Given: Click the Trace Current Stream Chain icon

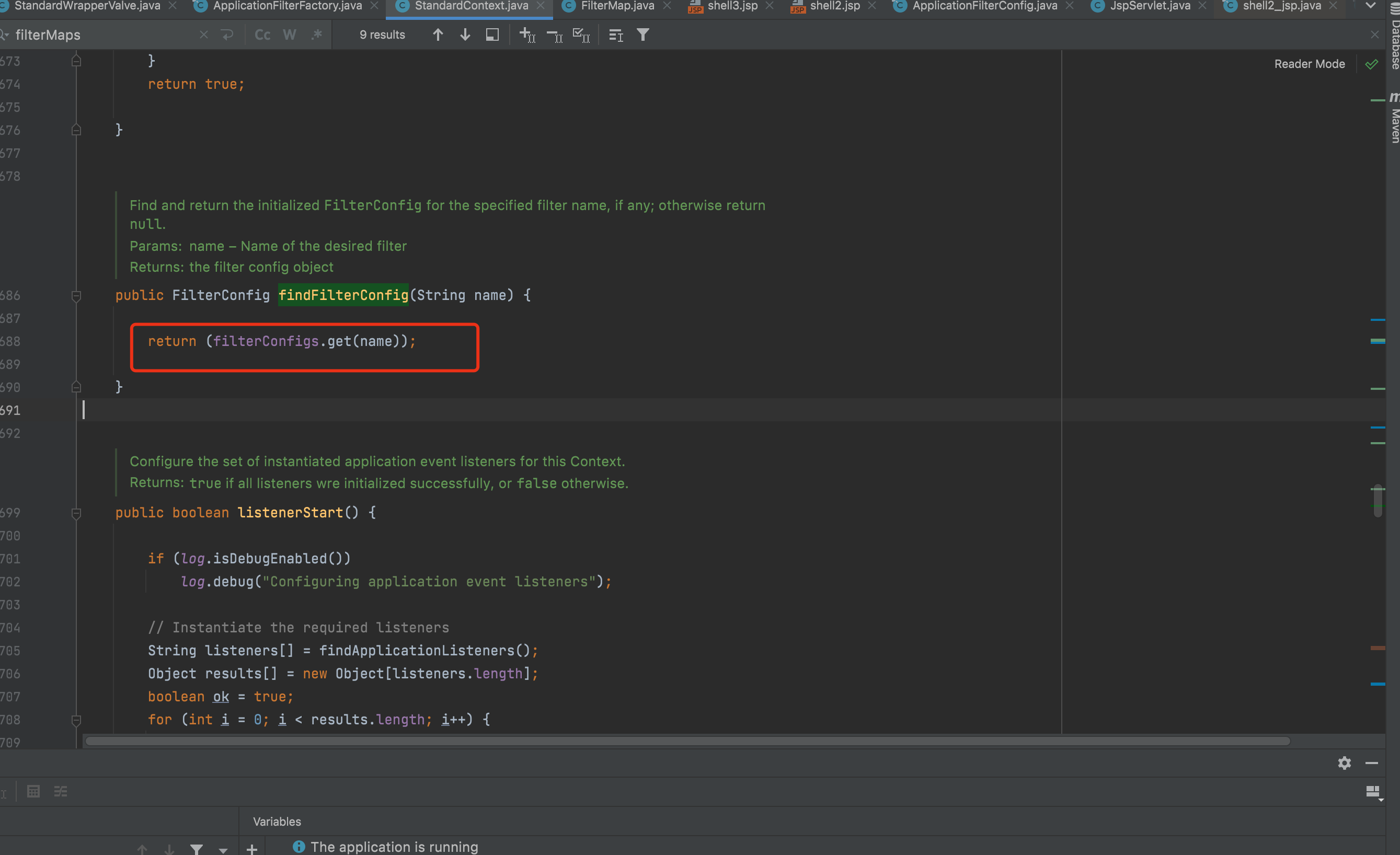Looking at the screenshot, I should point(61,791).
